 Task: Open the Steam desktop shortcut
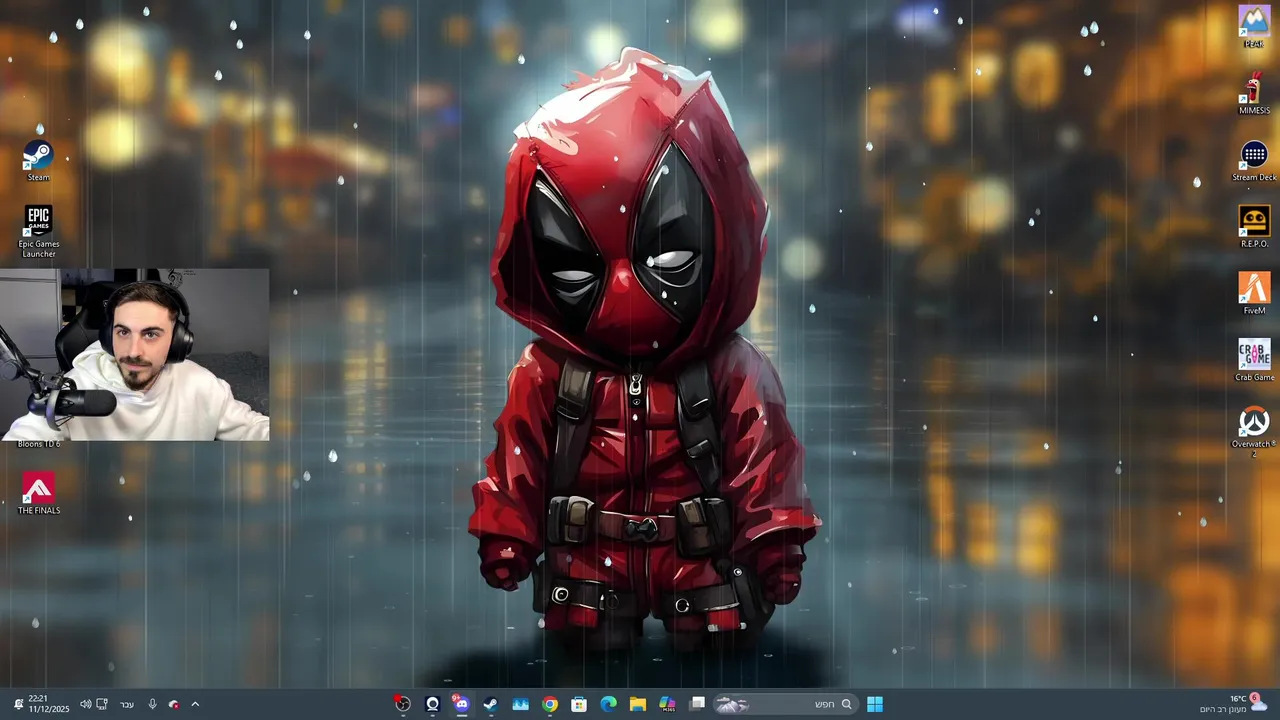38,161
